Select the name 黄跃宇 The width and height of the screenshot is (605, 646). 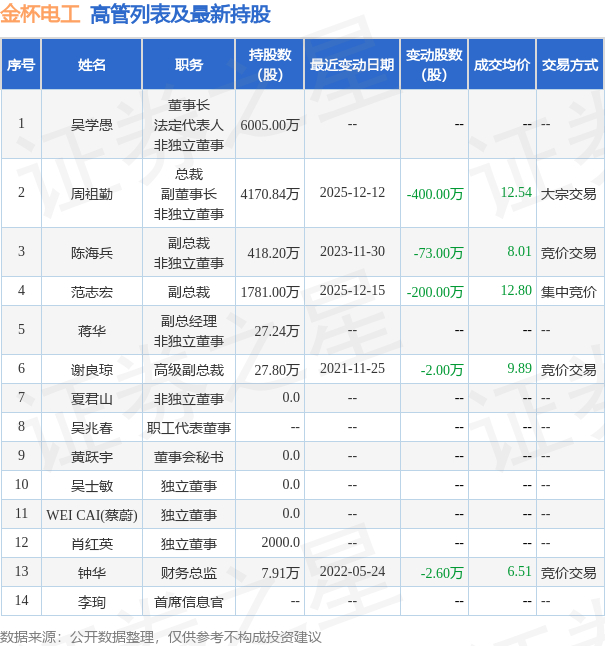tap(91, 456)
